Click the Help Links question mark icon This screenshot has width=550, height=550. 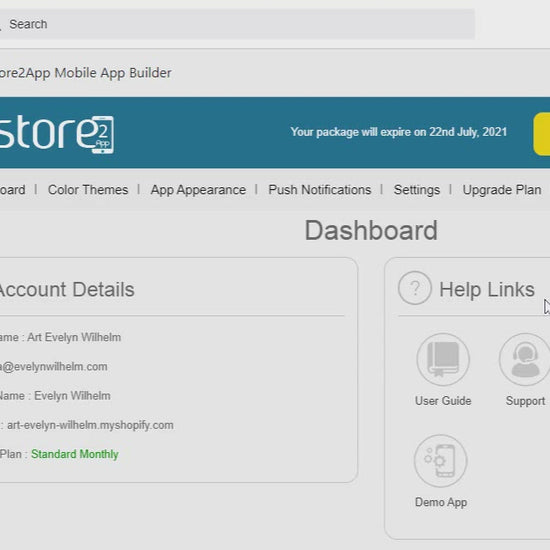(415, 288)
